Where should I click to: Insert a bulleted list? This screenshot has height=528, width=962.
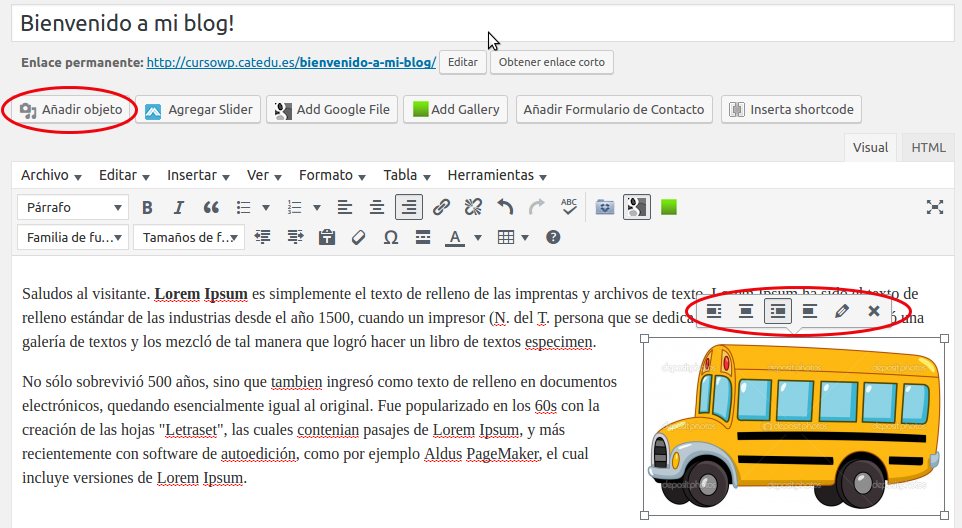pyautogui.click(x=244, y=208)
